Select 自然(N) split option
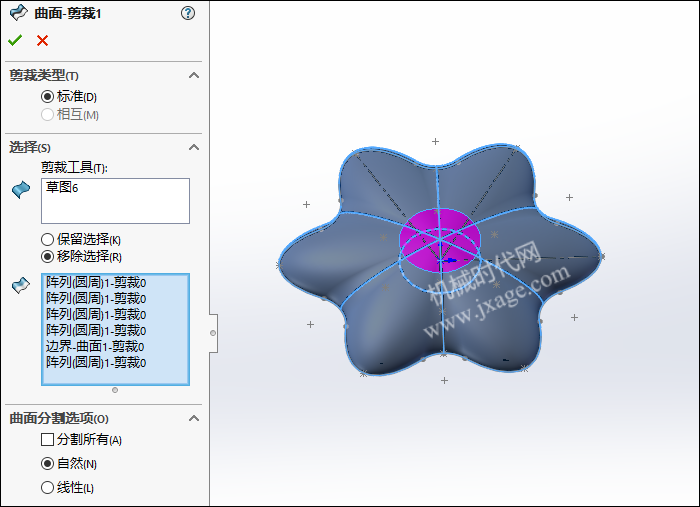Viewport: 700px width, 507px height. (x=47, y=464)
